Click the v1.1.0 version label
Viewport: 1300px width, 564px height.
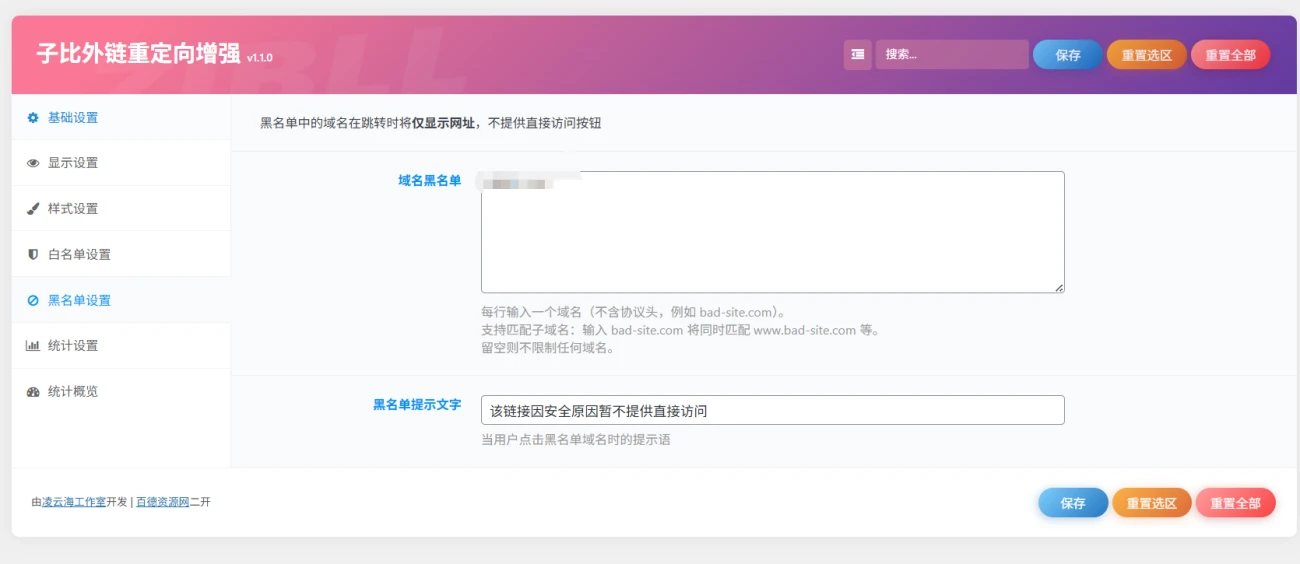point(259,58)
